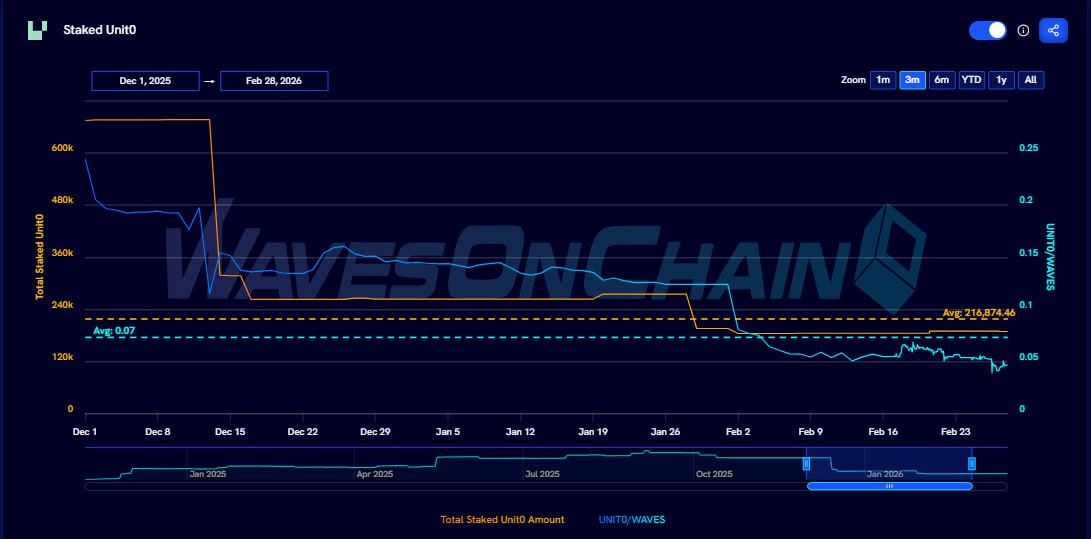Viewport: 1091px width, 539px height.
Task: Click the Zoom label text
Action: coord(852,80)
